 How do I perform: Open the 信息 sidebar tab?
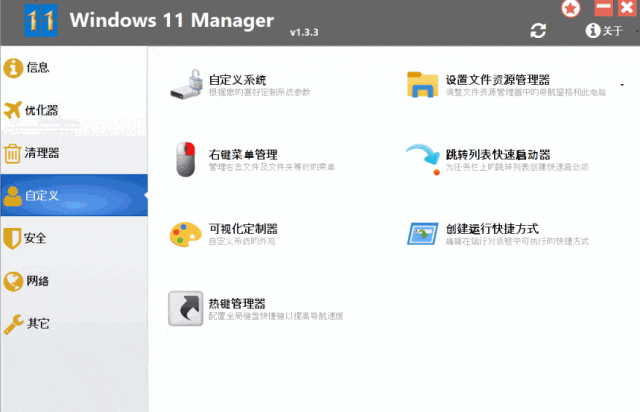click(x=74, y=67)
